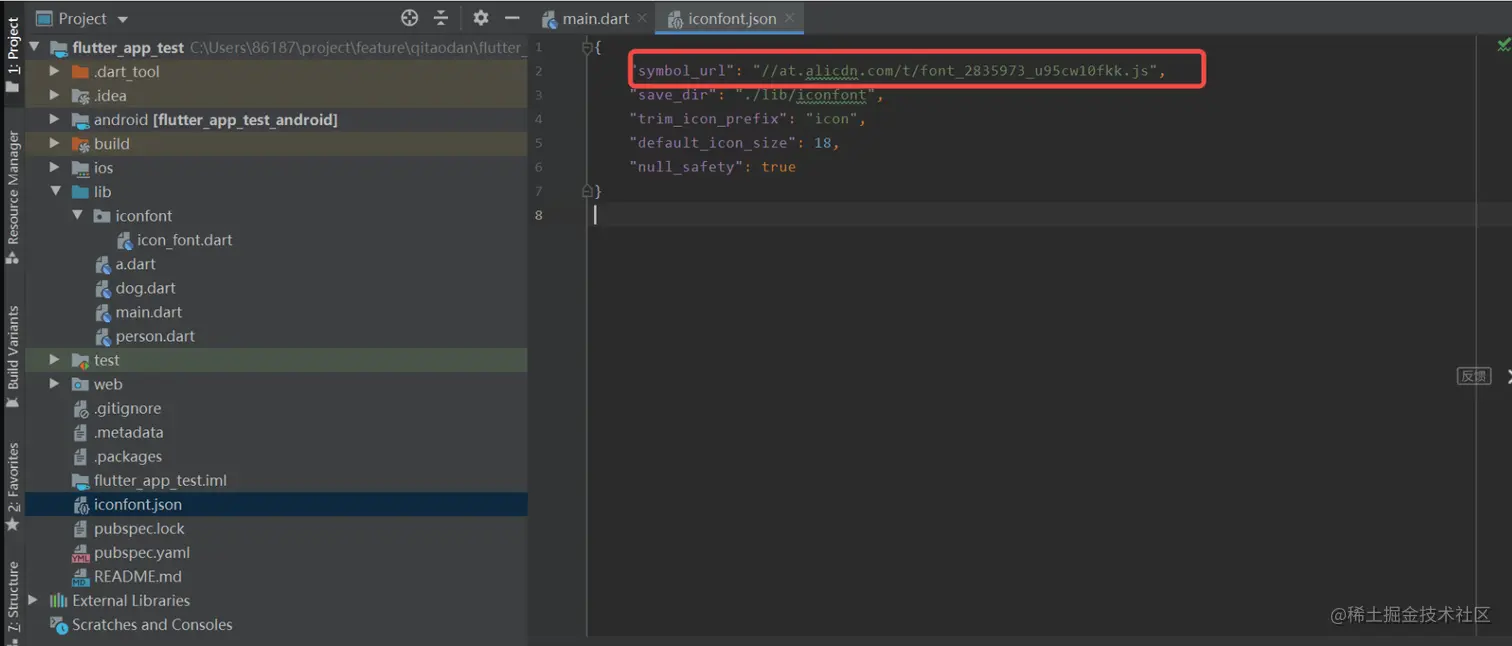
Task: Collapse the iconfont subfolder arrow
Action: (x=77, y=215)
